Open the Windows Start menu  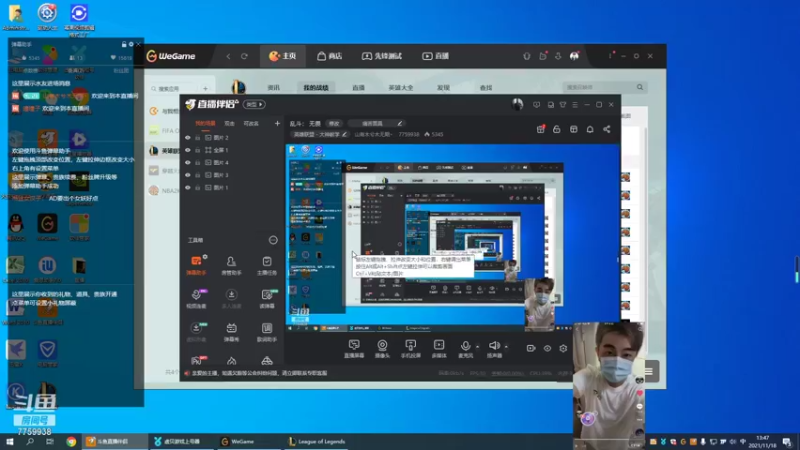pyautogui.click(x=9, y=442)
